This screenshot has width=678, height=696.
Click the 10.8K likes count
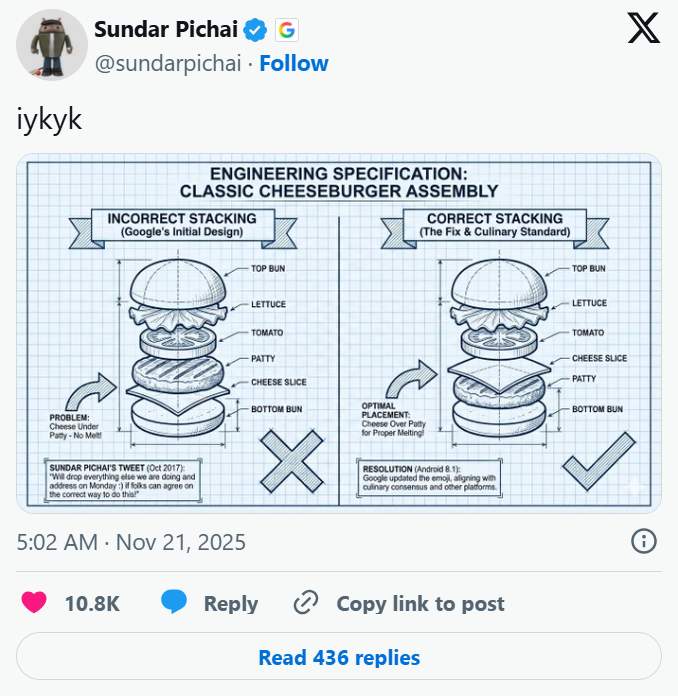[x=92, y=603]
